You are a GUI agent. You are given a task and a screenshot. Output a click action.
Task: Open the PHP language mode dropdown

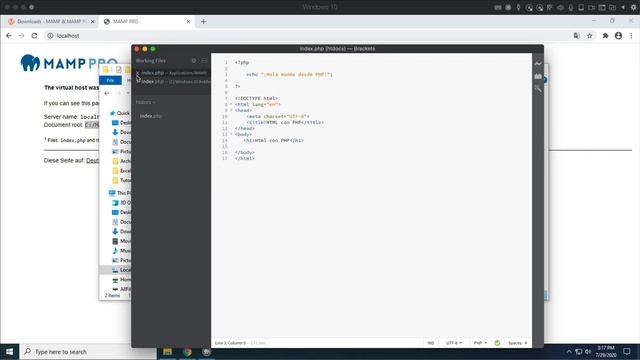click(x=480, y=343)
